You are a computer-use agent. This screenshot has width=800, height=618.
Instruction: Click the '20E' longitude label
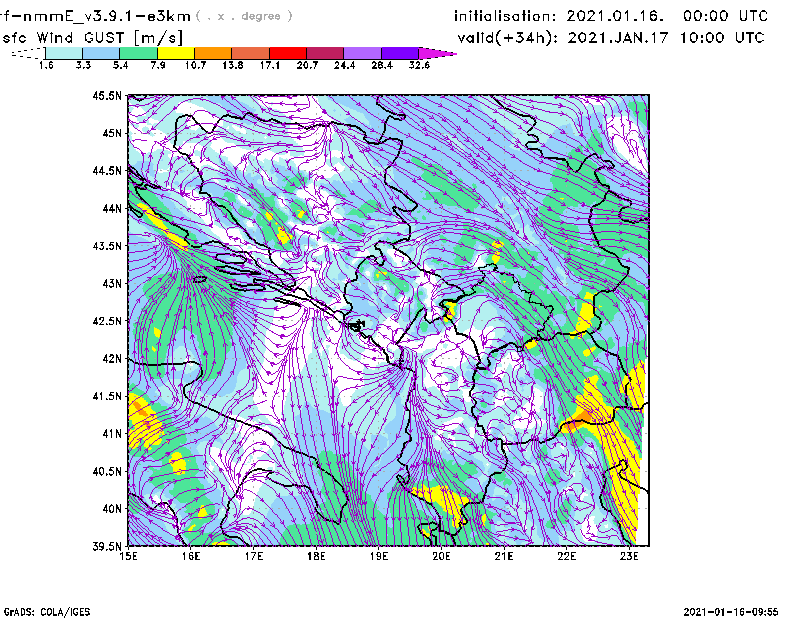click(441, 556)
